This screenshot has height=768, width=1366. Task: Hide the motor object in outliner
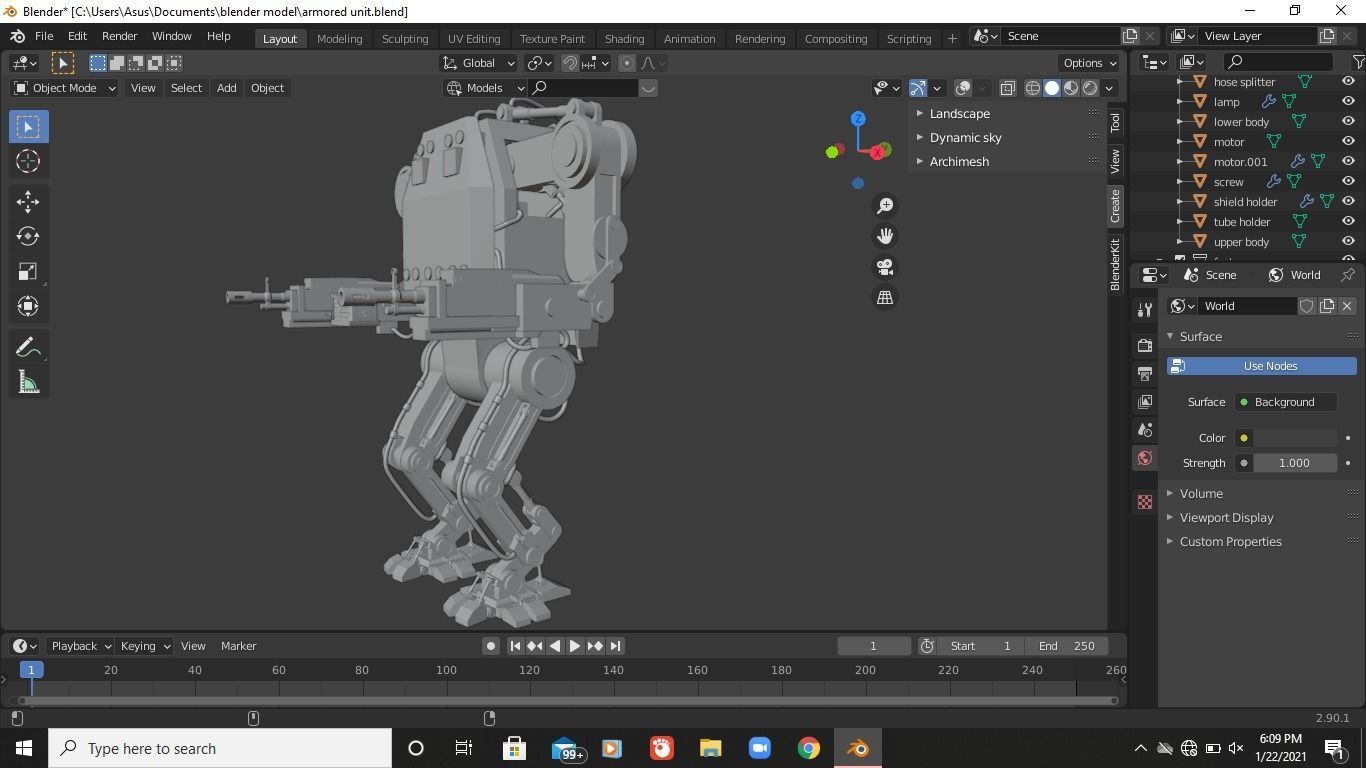(1348, 141)
